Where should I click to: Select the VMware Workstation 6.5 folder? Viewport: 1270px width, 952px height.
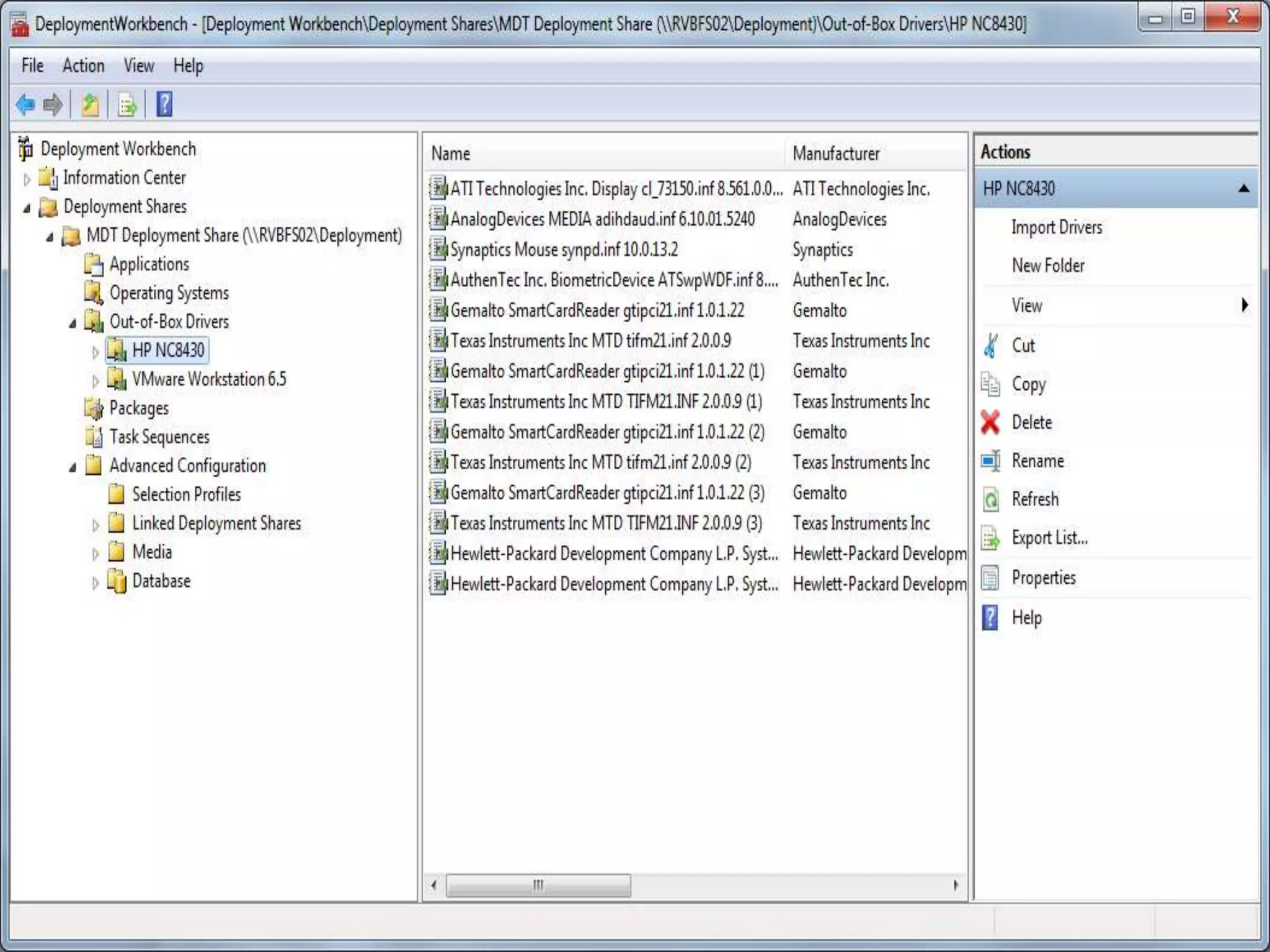click(x=209, y=379)
